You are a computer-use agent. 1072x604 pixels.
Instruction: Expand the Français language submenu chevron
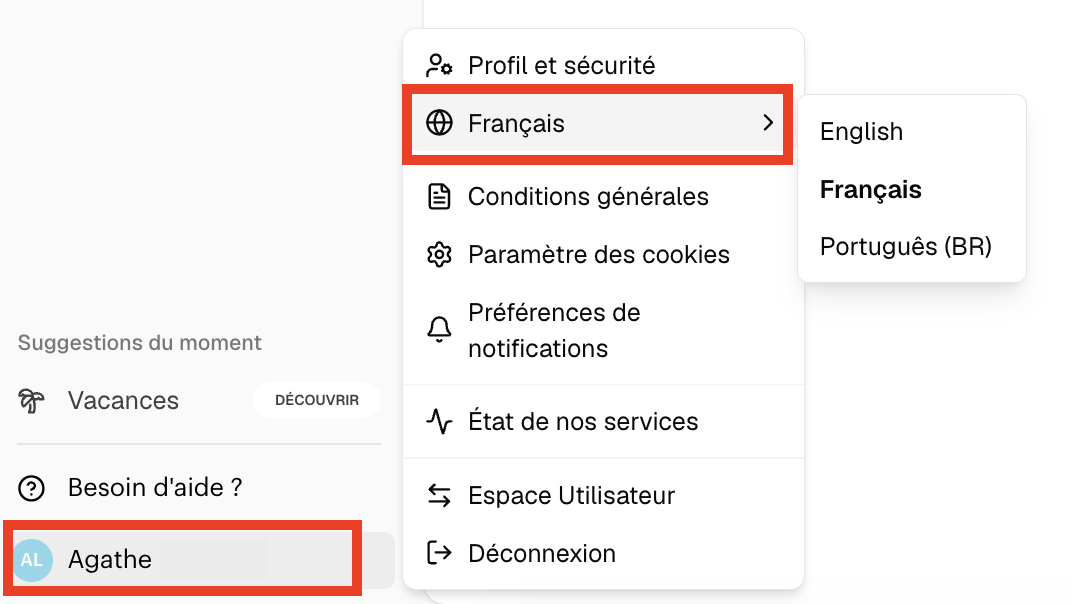click(768, 123)
